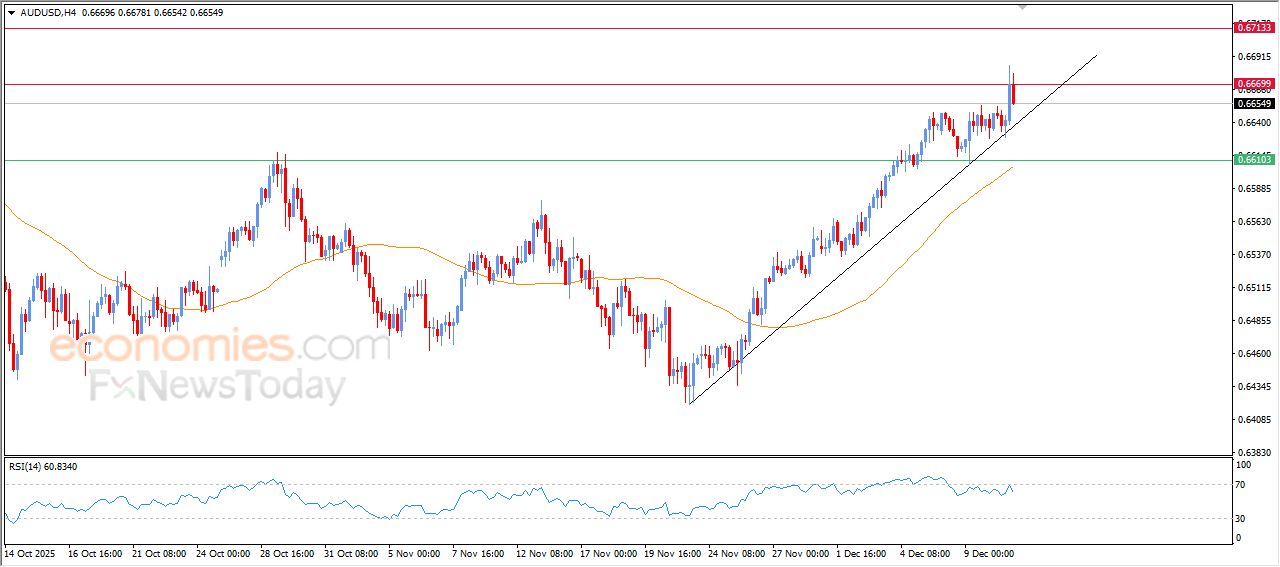
Task: Click the 0.66400 price axis value
Action: point(1256,123)
